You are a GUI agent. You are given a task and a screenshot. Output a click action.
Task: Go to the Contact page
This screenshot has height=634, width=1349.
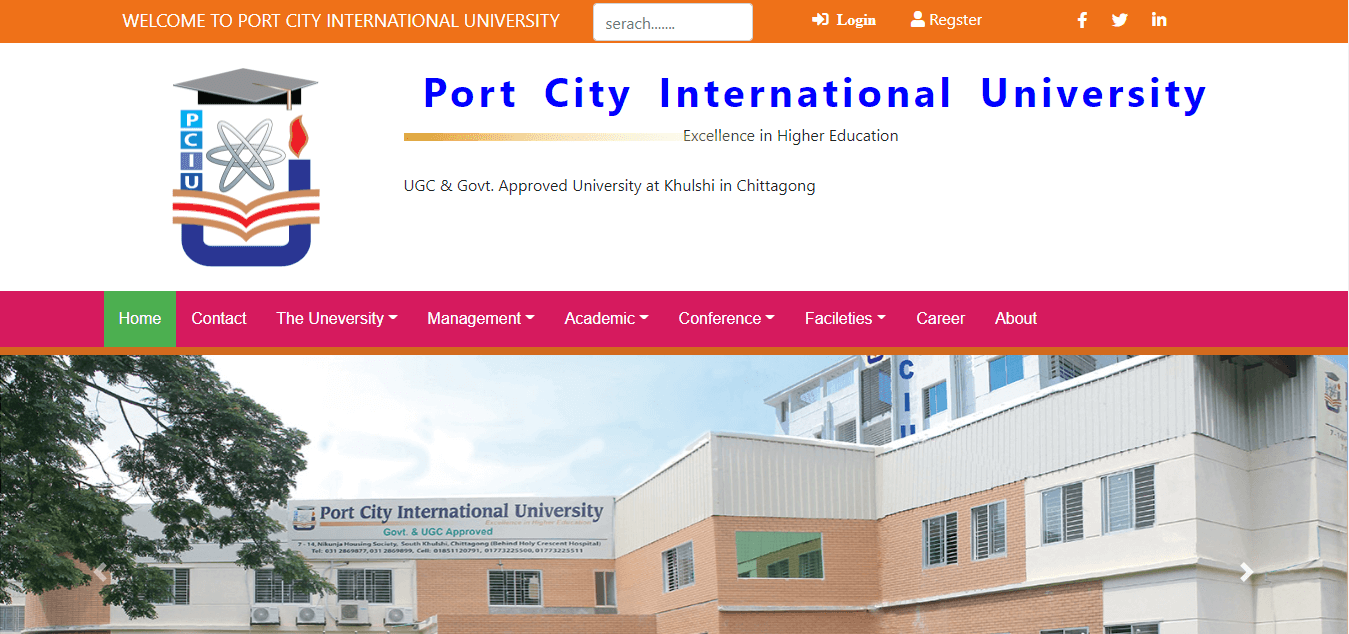(219, 319)
